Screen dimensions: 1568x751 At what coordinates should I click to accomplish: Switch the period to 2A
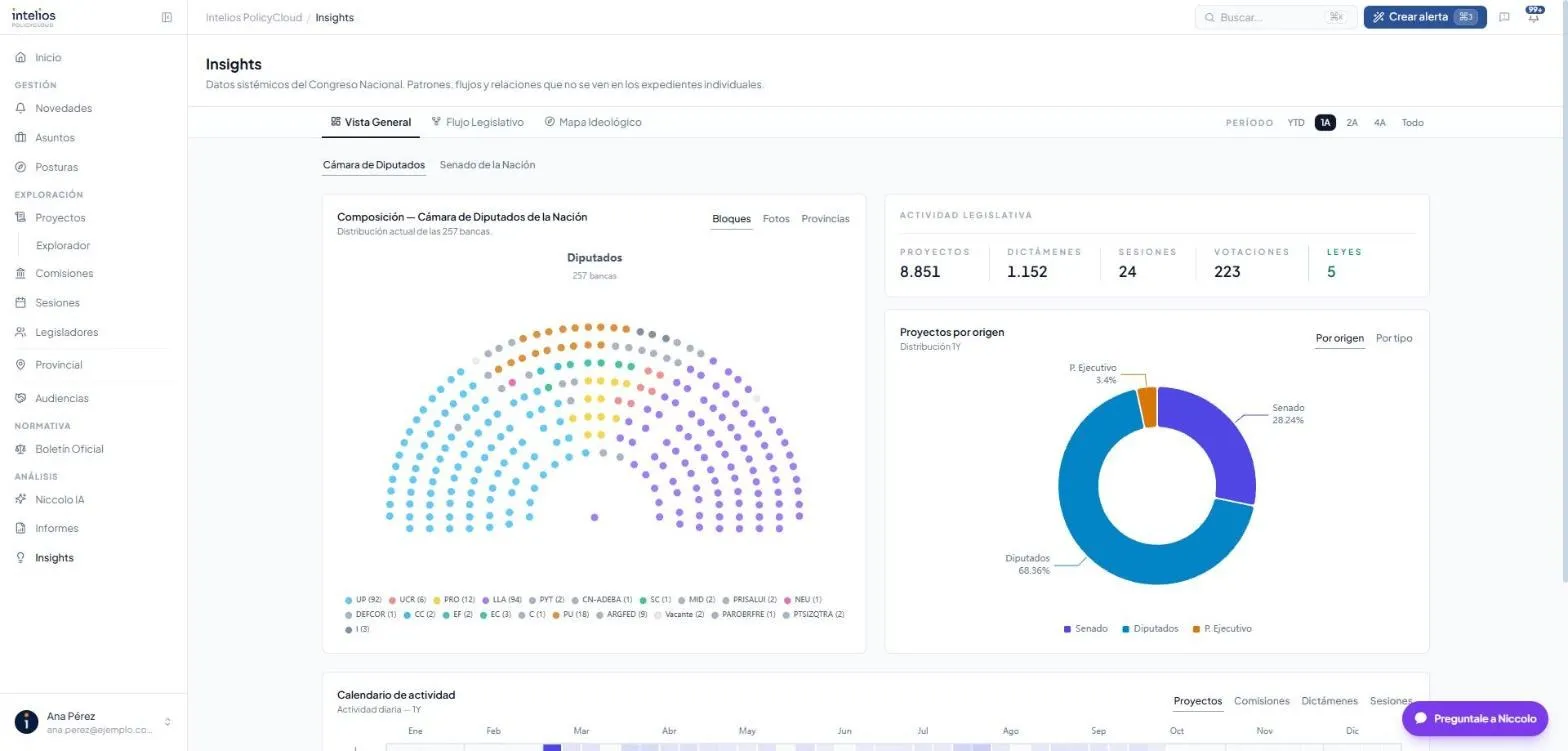tap(1352, 123)
